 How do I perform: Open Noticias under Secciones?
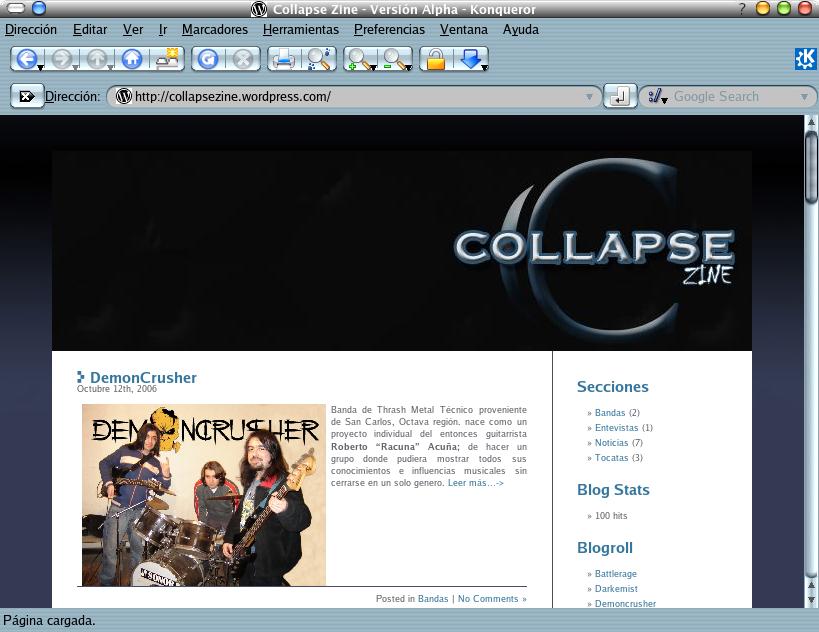611,443
